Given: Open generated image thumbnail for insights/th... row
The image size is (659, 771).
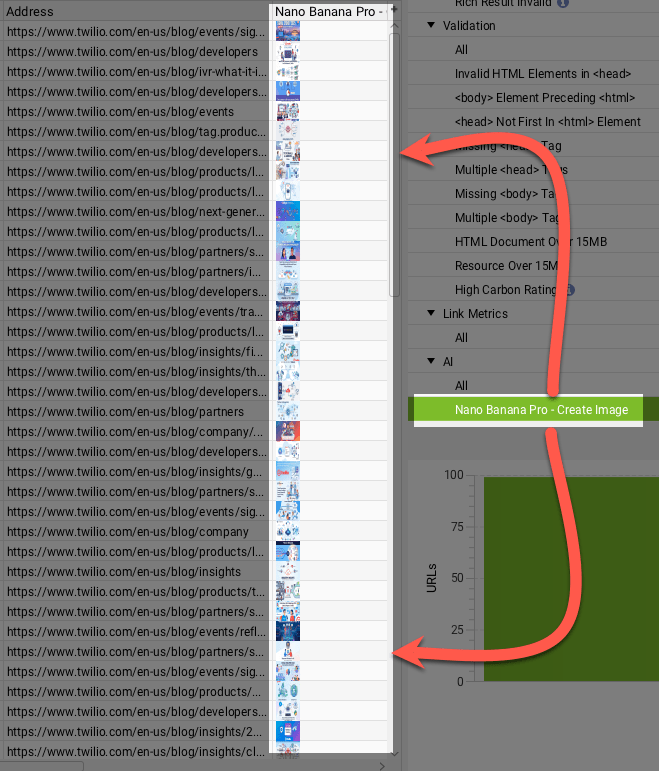Looking at the screenshot, I should pyautogui.click(x=288, y=372).
